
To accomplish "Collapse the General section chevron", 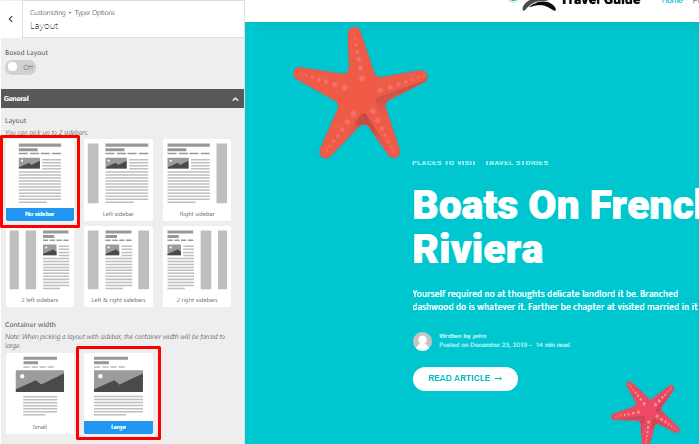I will pyautogui.click(x=235, y=99).
